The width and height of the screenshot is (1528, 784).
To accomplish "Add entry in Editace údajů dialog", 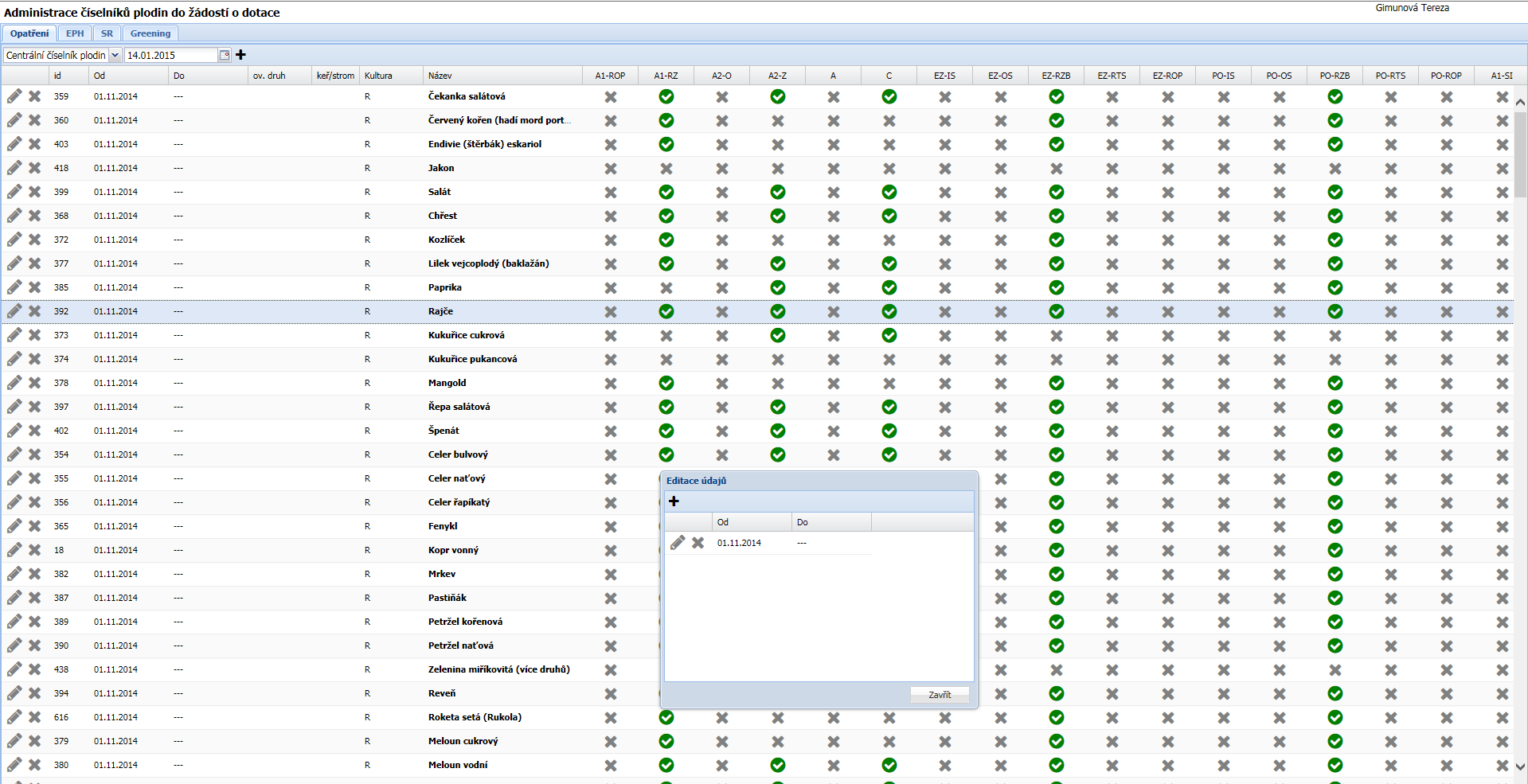I will click(674, 501).
